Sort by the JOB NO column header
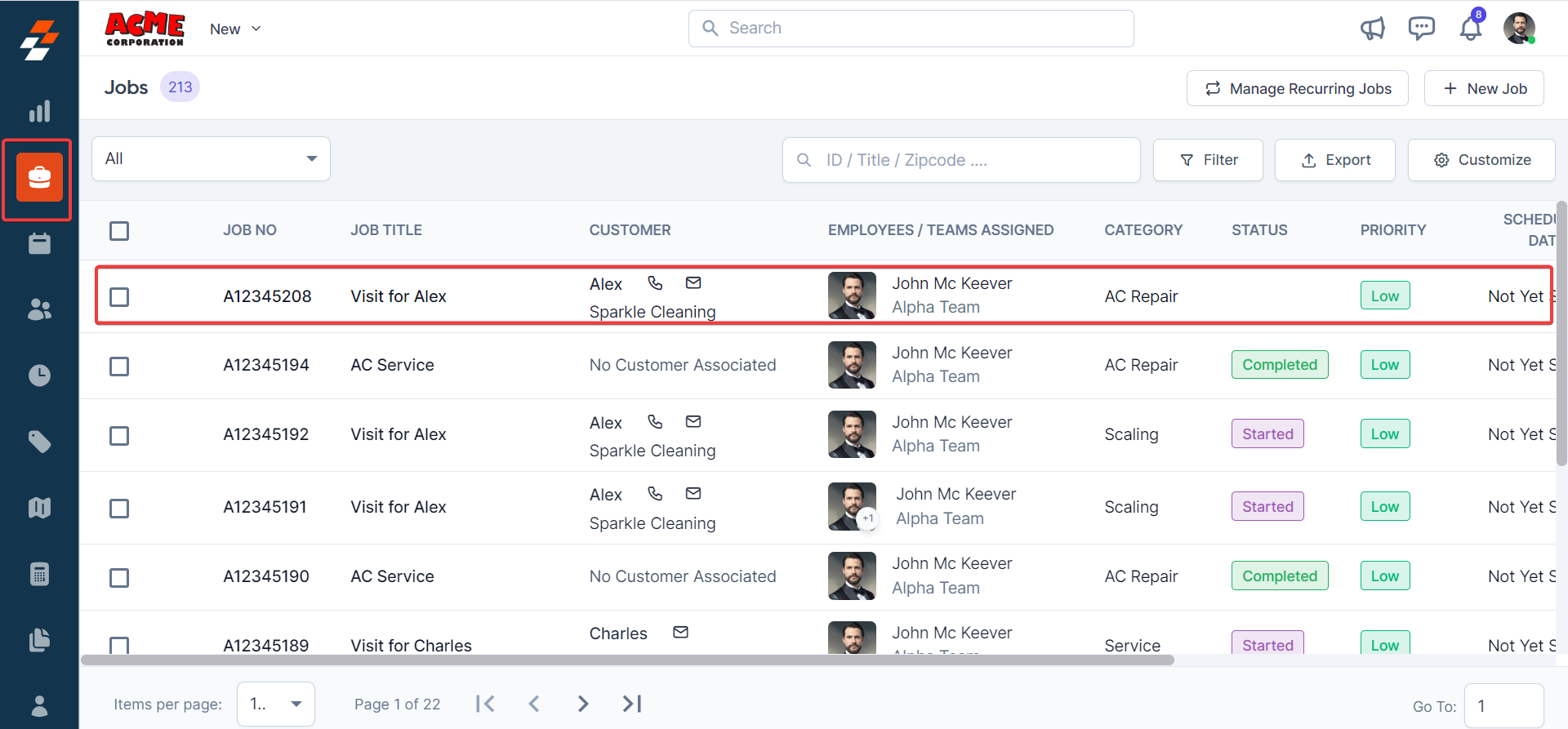Viewport: 1568px width, 729px height. click(250, 230)
